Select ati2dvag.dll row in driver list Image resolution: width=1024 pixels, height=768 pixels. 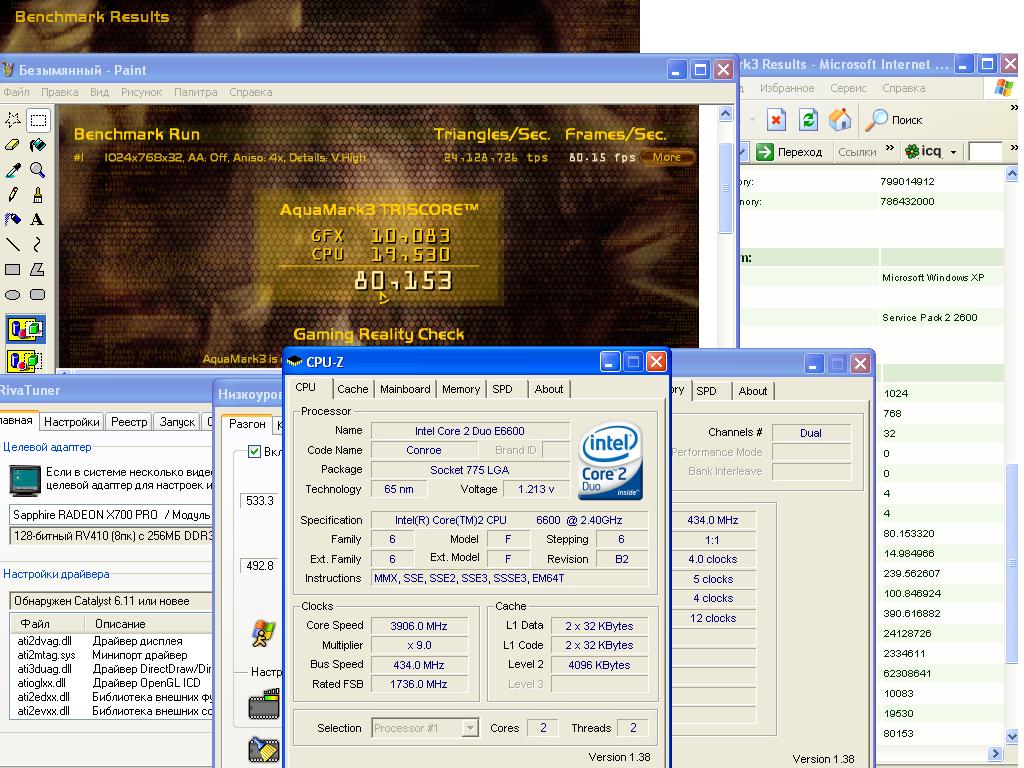point(111,641)
